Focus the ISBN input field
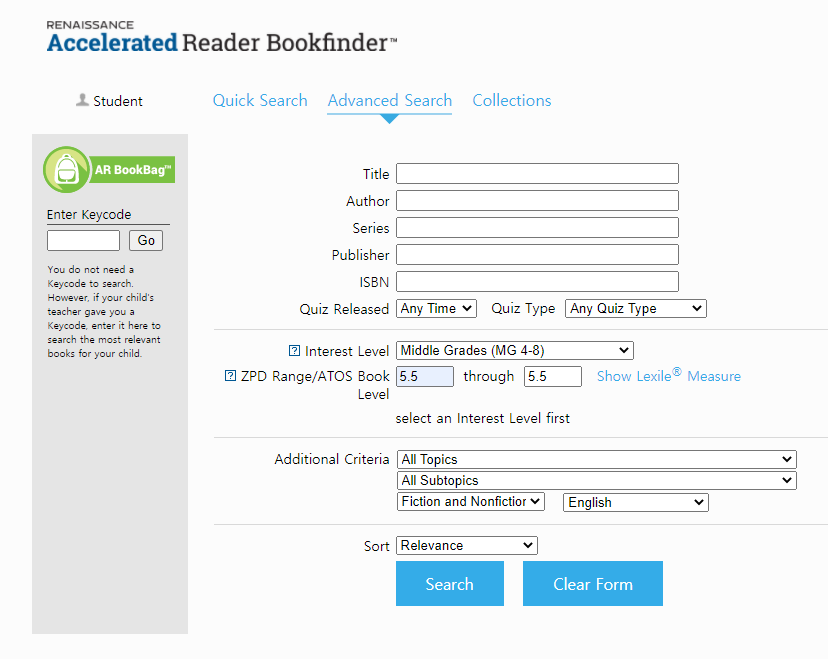This screenshot has height=659, width=828. coord(537,281)
